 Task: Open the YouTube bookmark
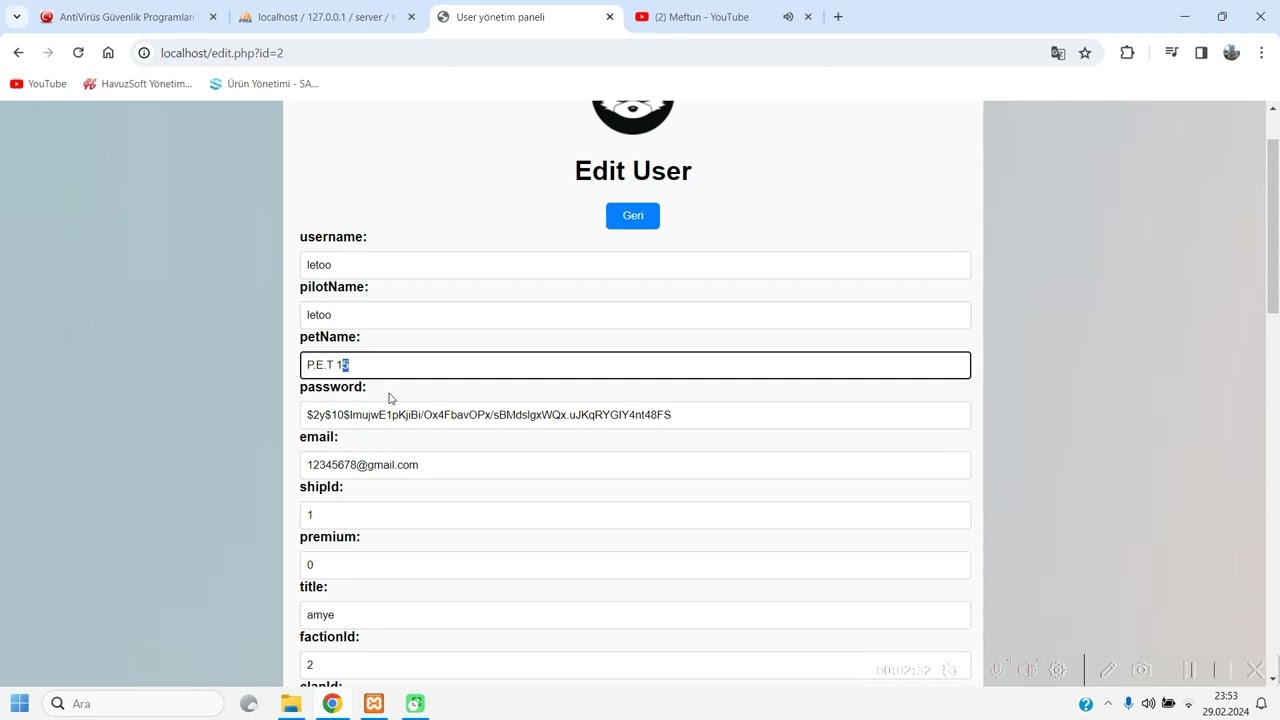pos(38,84)
